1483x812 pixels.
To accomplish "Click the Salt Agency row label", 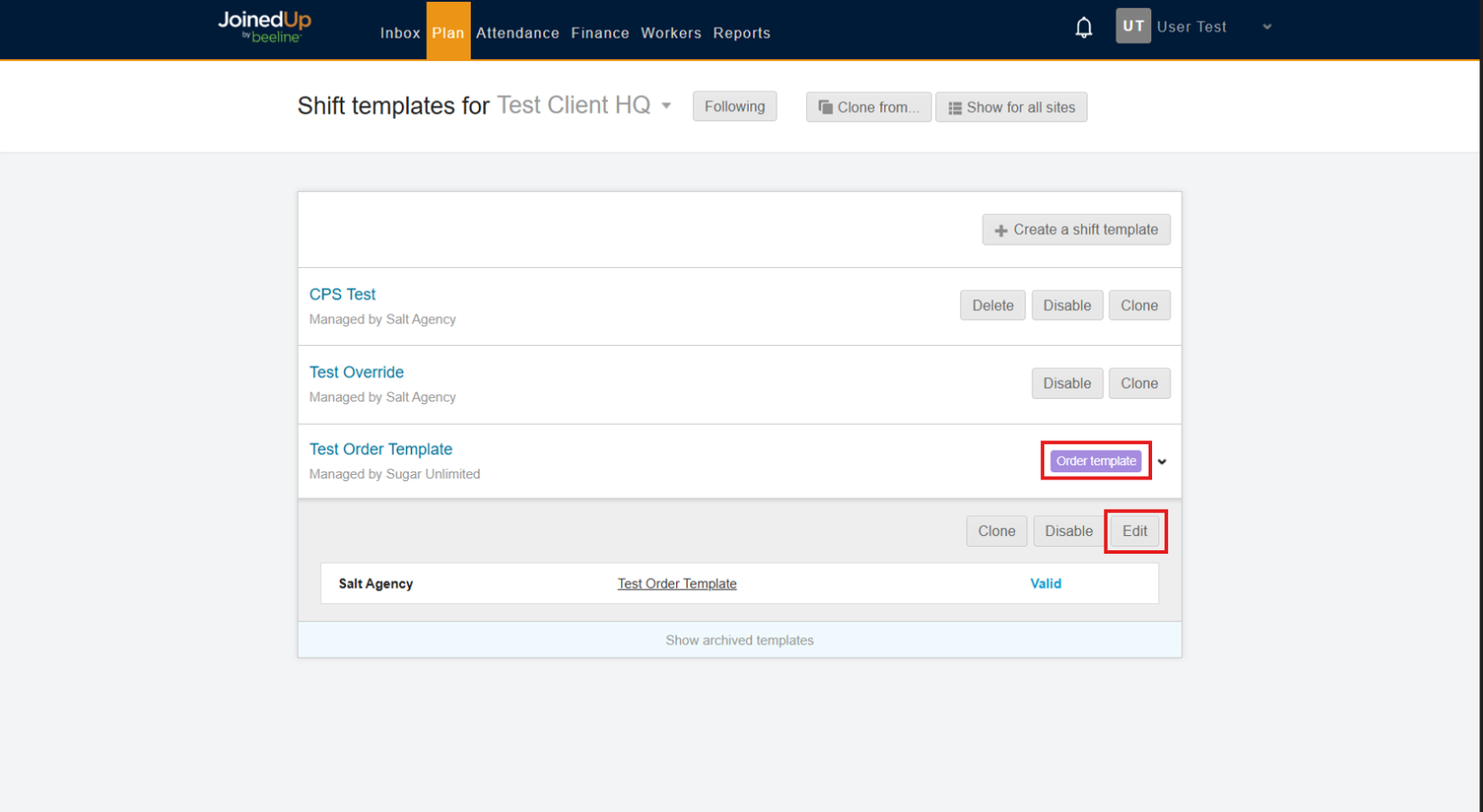I will (x=376, y=584).
